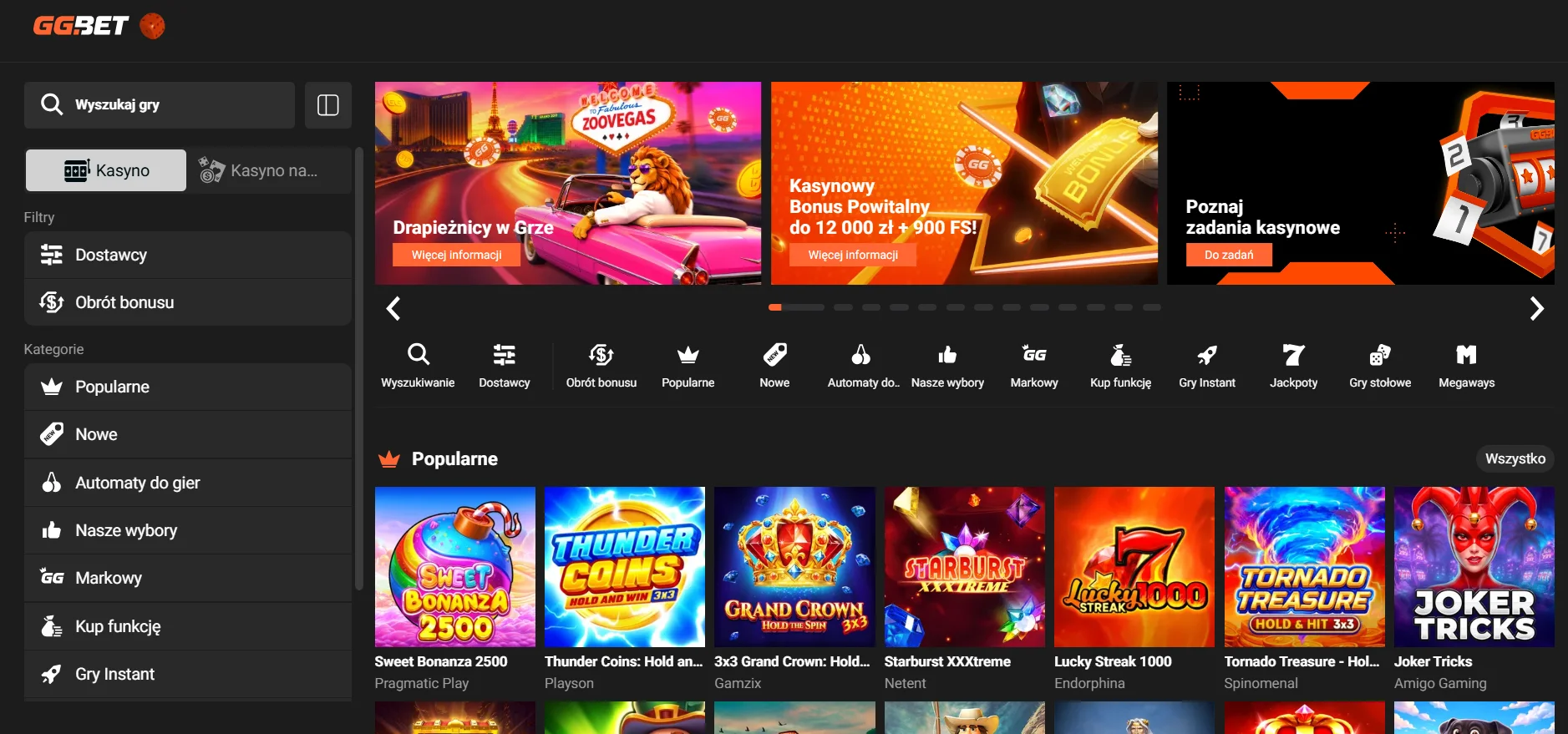
Task: Choose Markowy category in sidebar
Action: (188, 578)
